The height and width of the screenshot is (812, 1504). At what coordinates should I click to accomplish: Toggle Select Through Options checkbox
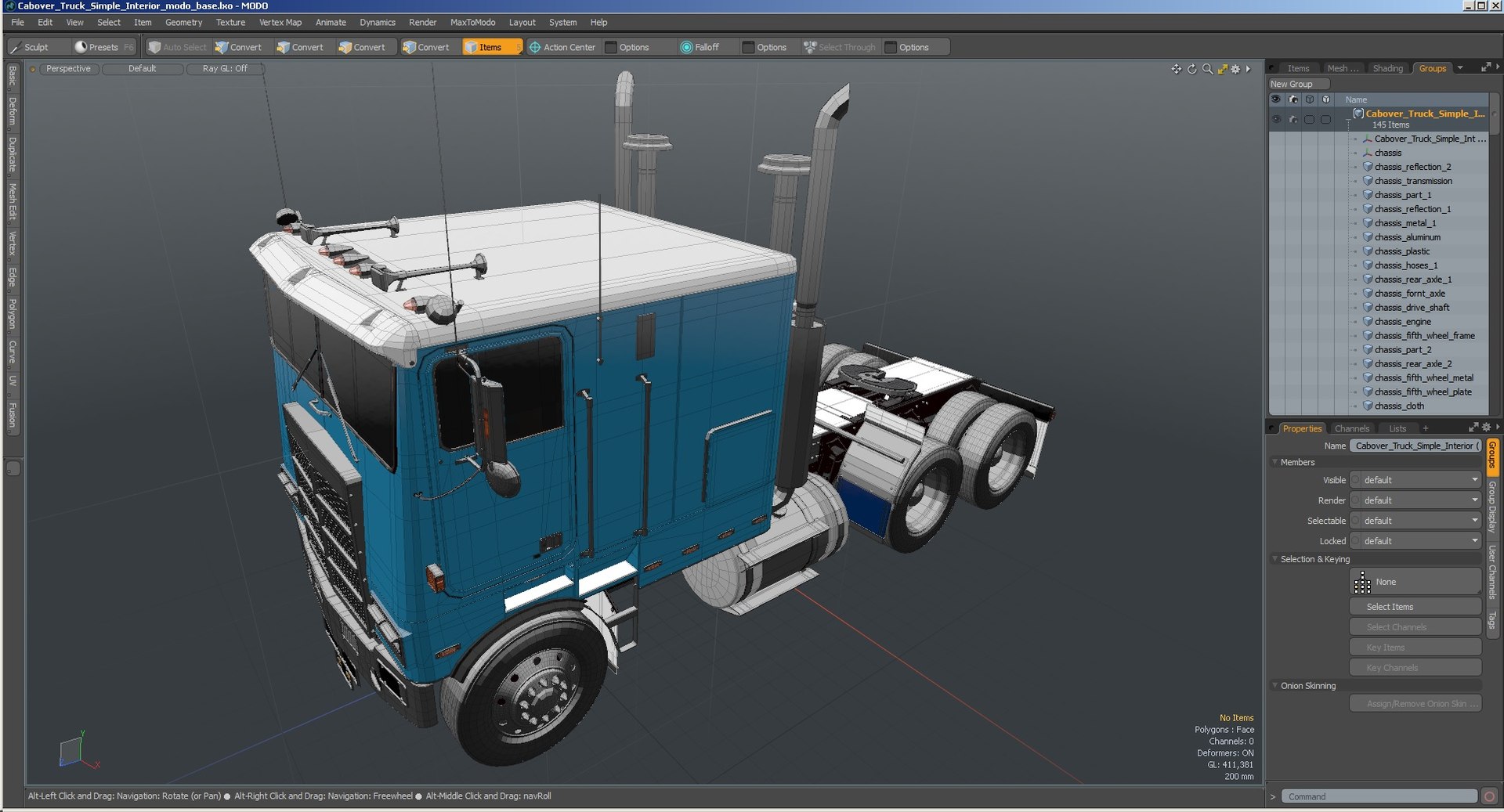coord(891,47)
